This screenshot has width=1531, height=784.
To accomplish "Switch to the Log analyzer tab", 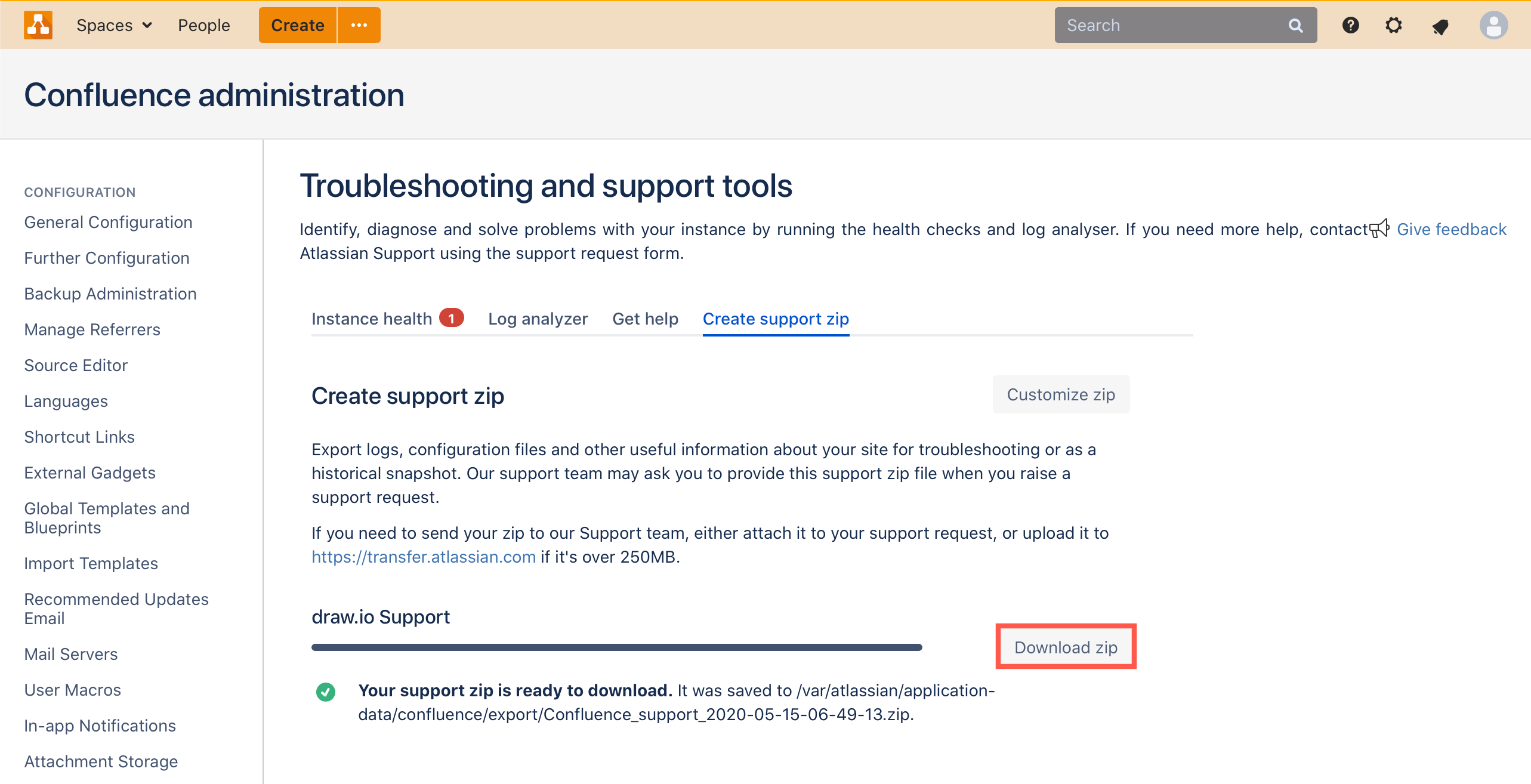I will (536, 318).
